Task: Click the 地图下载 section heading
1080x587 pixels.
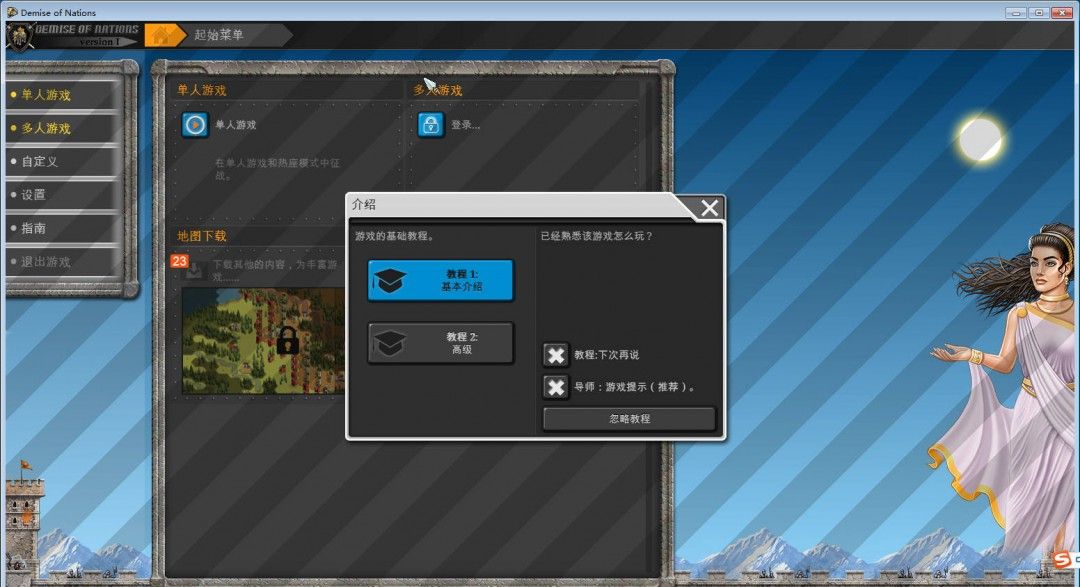Action: (202, 236)
